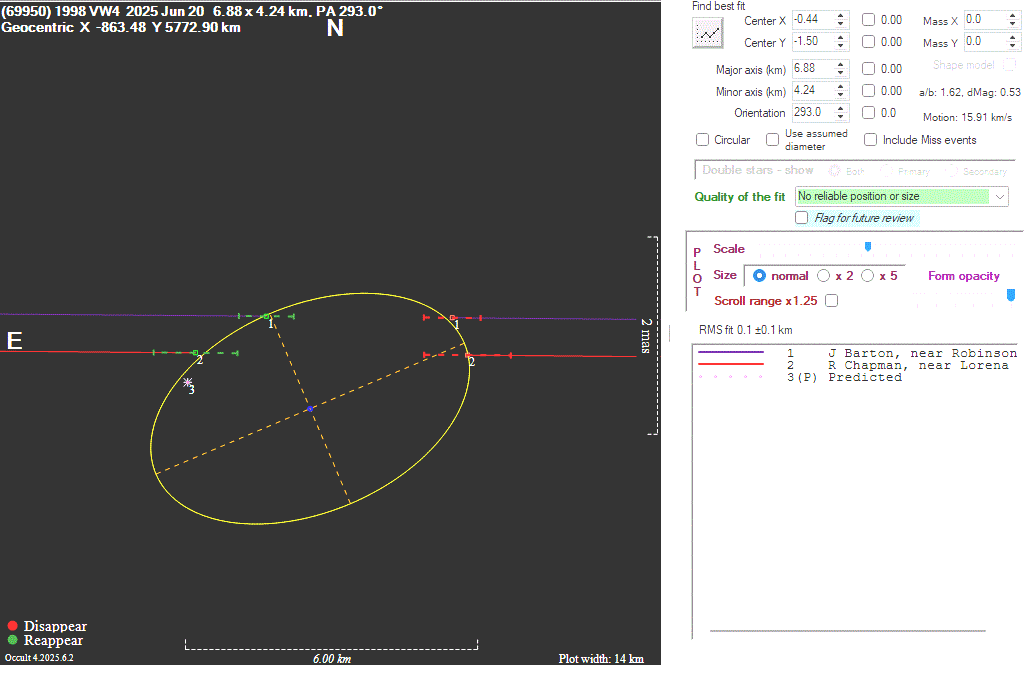
Task: Step the Orientation angle up
Action: (840, 108)
